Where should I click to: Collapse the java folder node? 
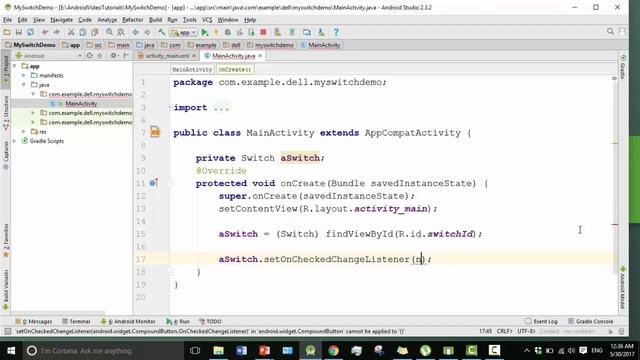[x=24, y=84]
